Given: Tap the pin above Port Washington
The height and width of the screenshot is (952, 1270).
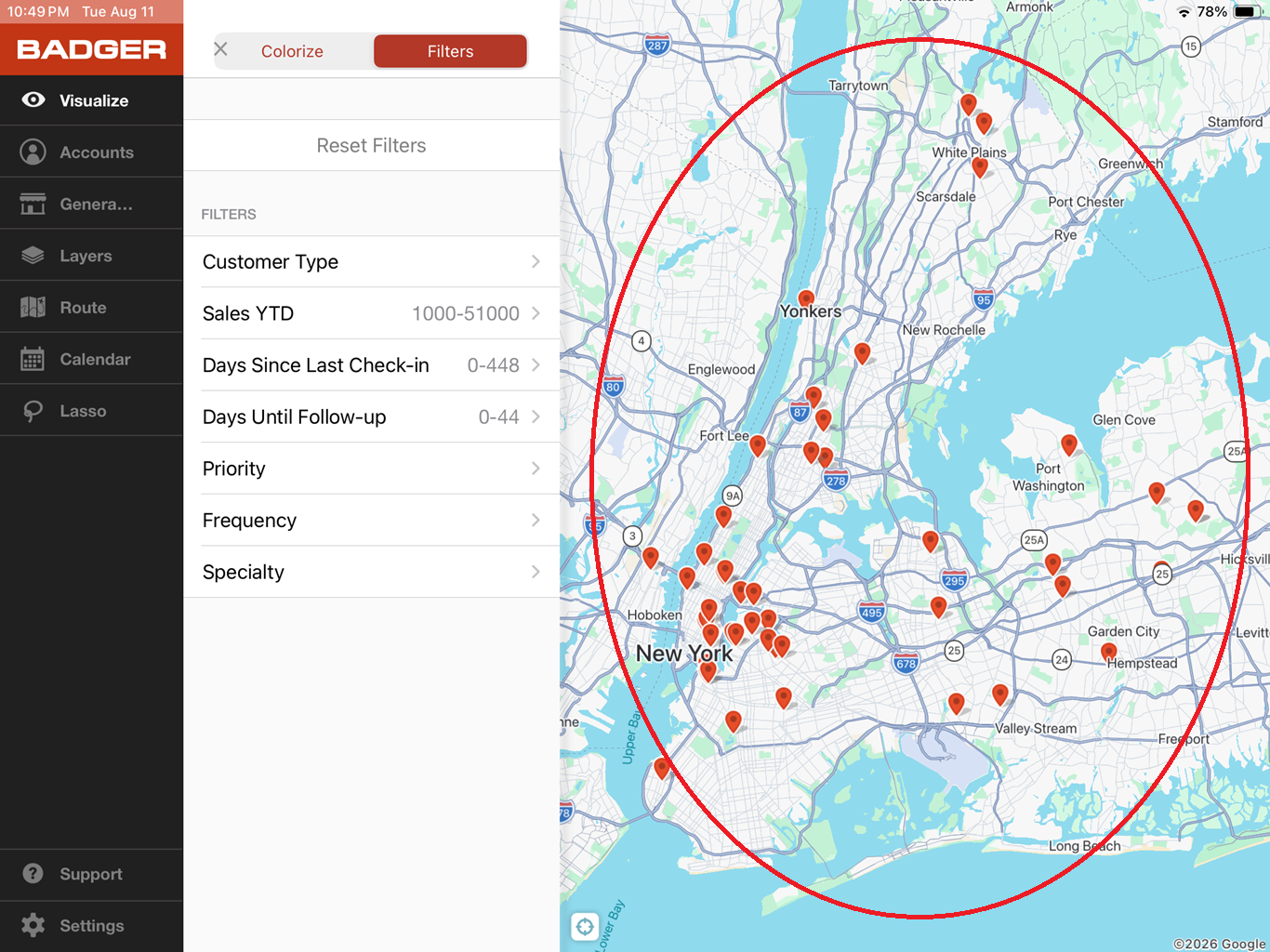Looking at the screenshot, I should click(x=1069, y=444).
